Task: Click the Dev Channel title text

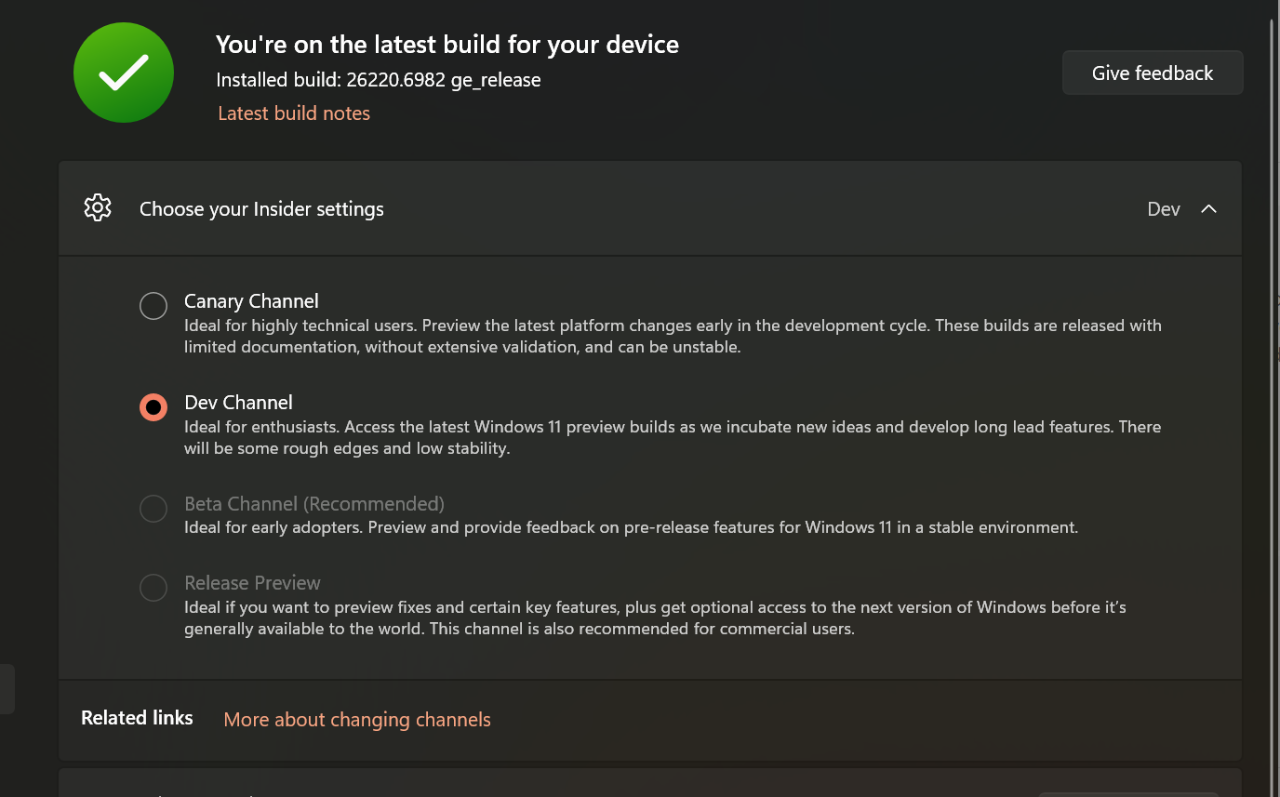Action: tap(238, 402)
